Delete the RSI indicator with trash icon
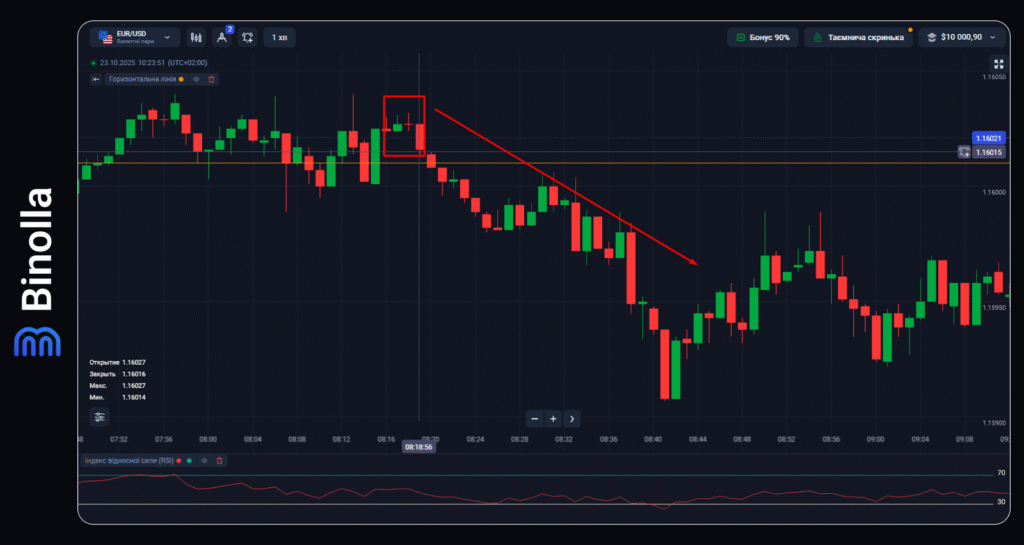This screenshot has height=545, width=1024. coord(219,460)
